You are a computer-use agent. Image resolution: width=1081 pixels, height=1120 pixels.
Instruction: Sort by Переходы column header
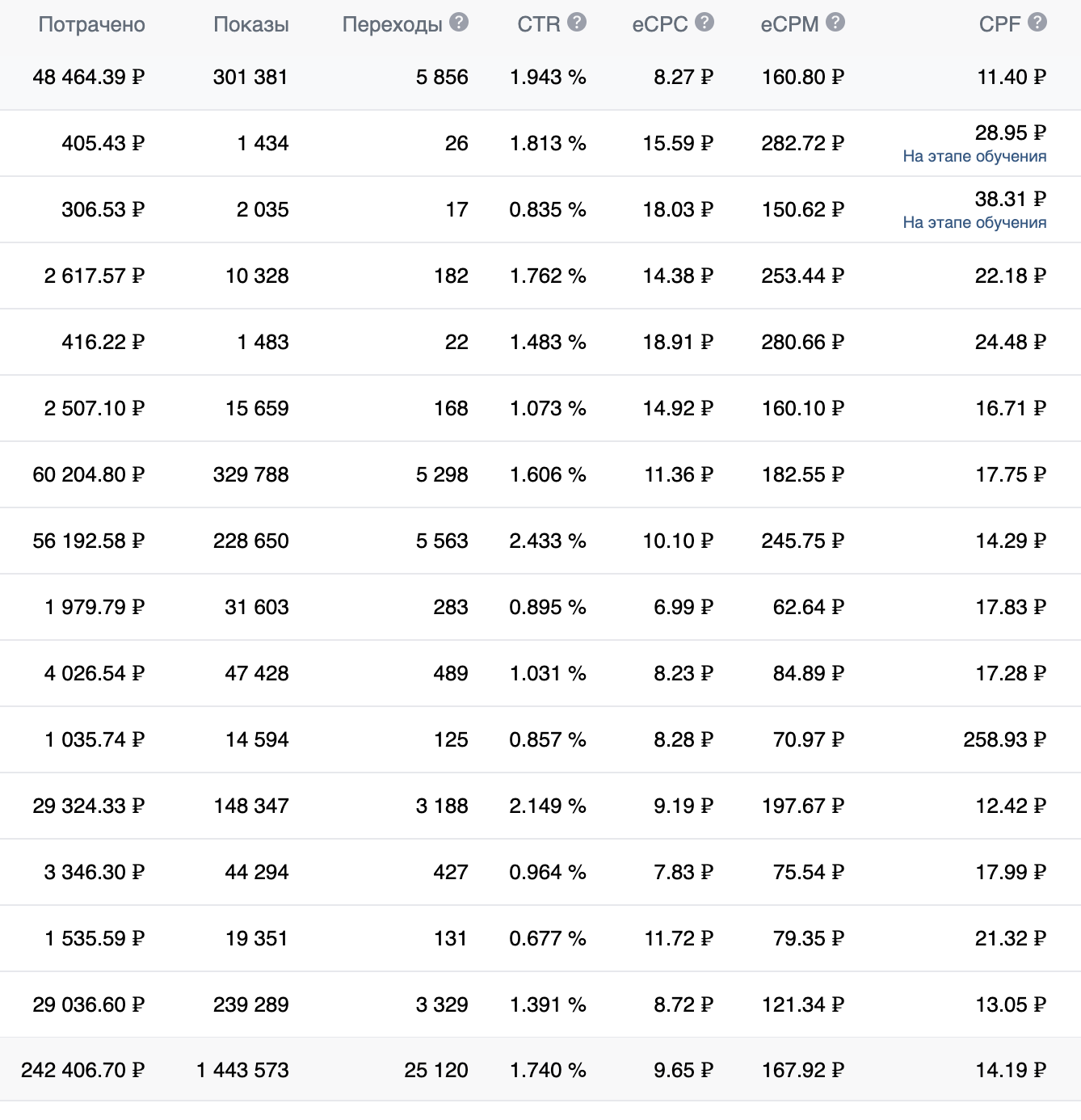(393, 24)
